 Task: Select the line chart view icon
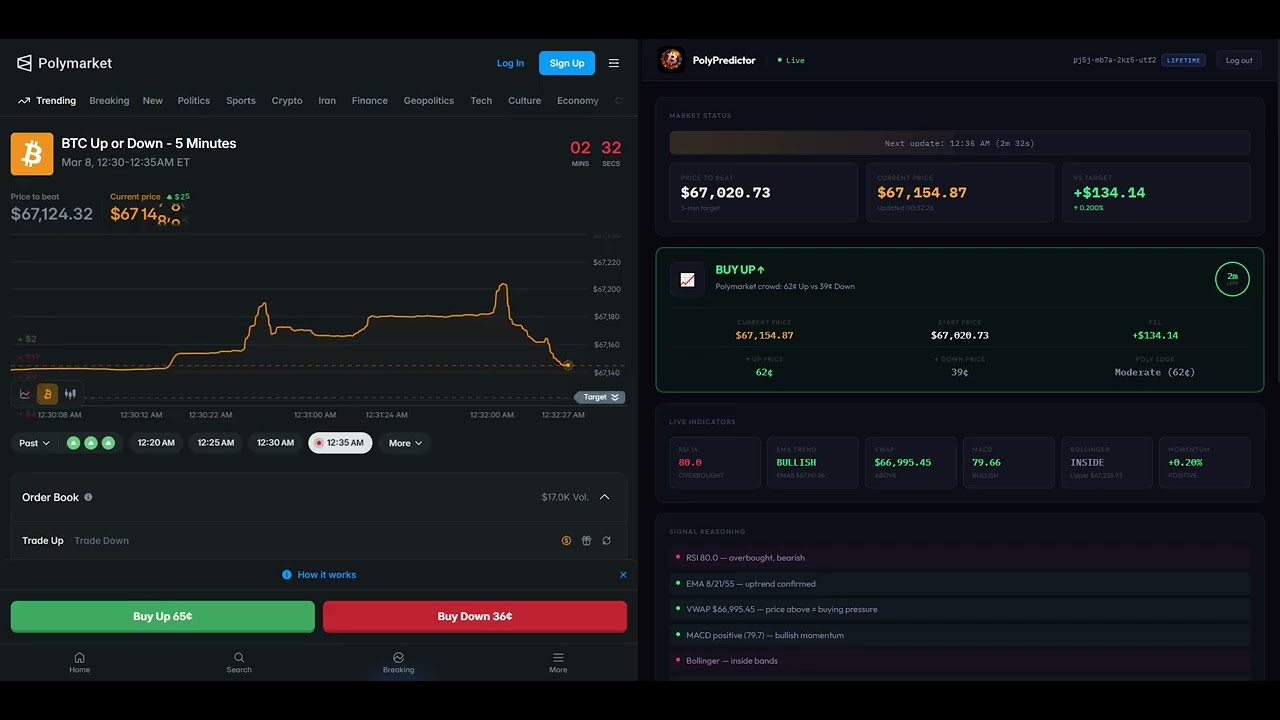25,394
